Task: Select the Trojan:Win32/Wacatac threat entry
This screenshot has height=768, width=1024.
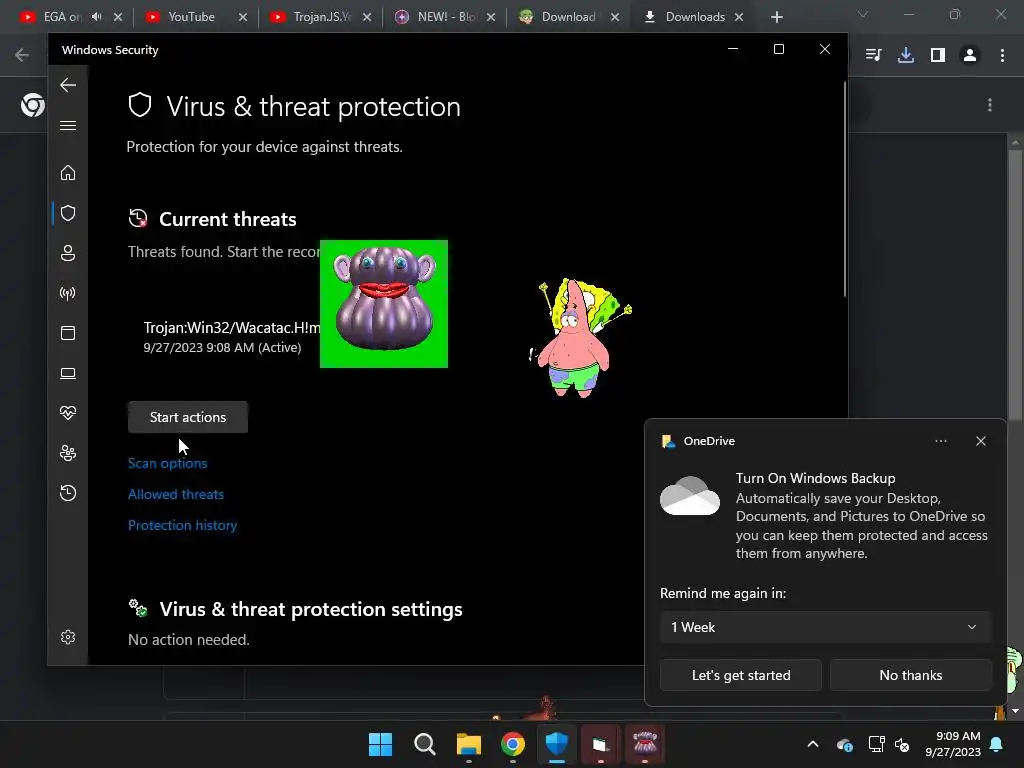Action: coord(232,337)
